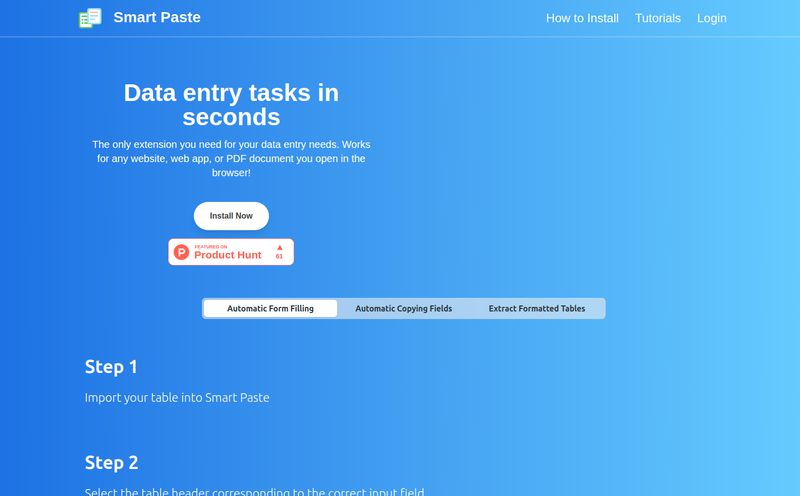
Task: Click "Import your table into Smart Paste" text
Action: (177, 398)
